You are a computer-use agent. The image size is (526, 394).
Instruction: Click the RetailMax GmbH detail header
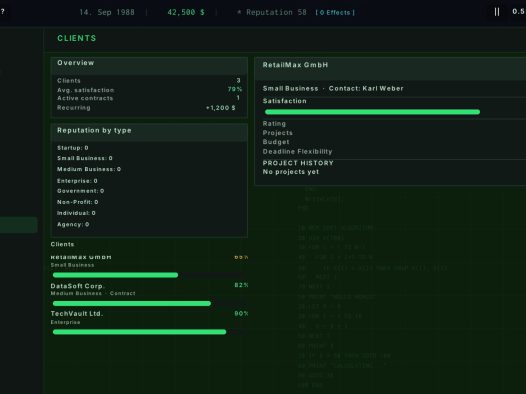[390, 68]
